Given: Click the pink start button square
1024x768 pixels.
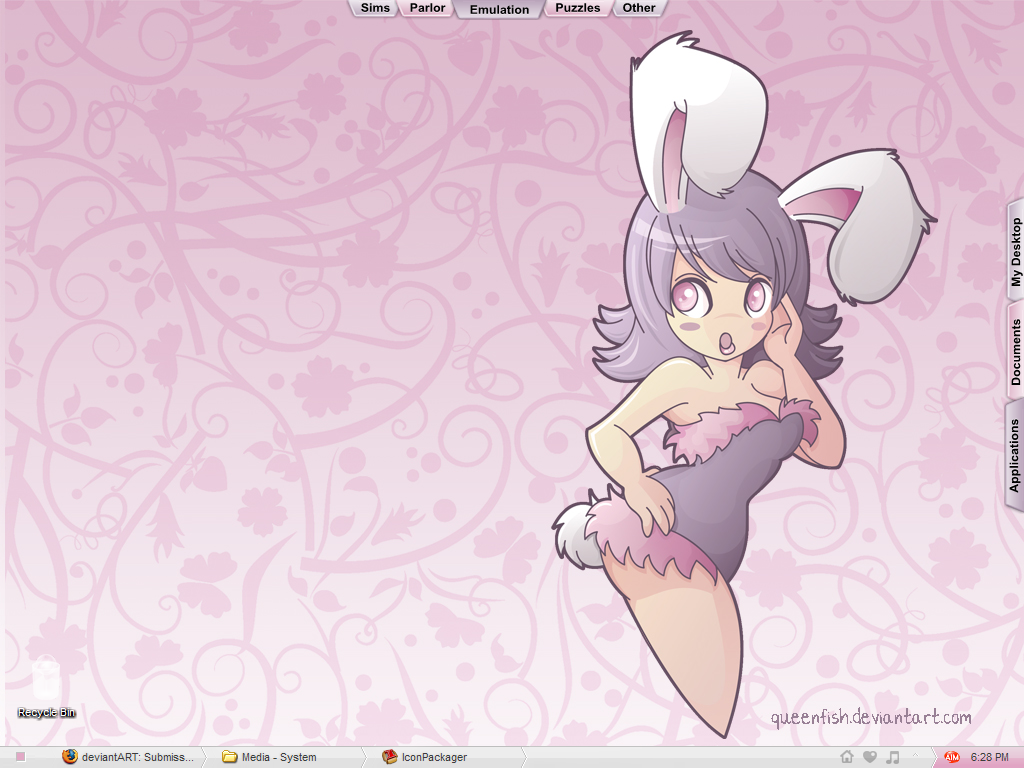Looking at the screenshot, I should (x=20, y=756).
